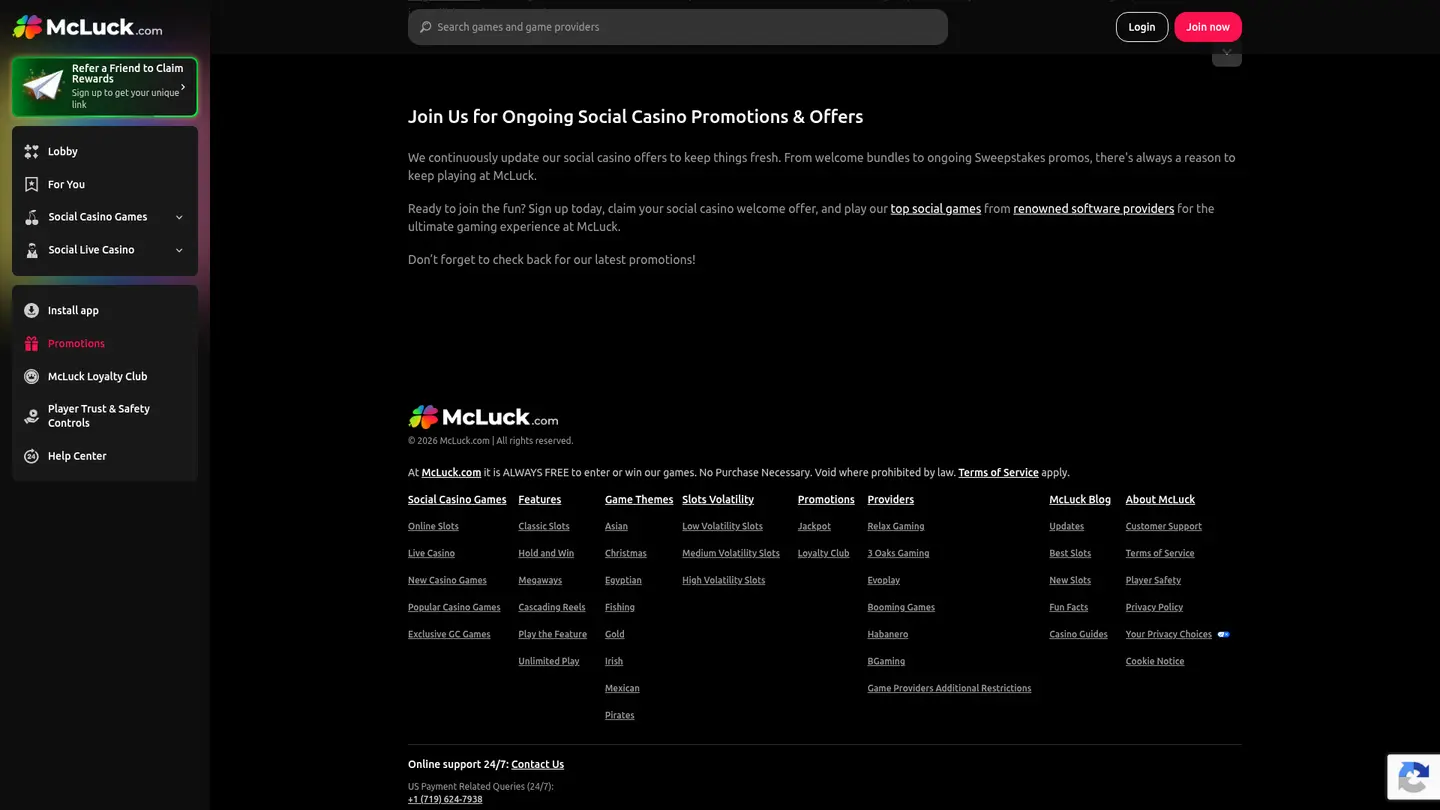Call the +1 (719) 624-7938 link
This screenshot has width=1440, height=810.
click(445, 799)
